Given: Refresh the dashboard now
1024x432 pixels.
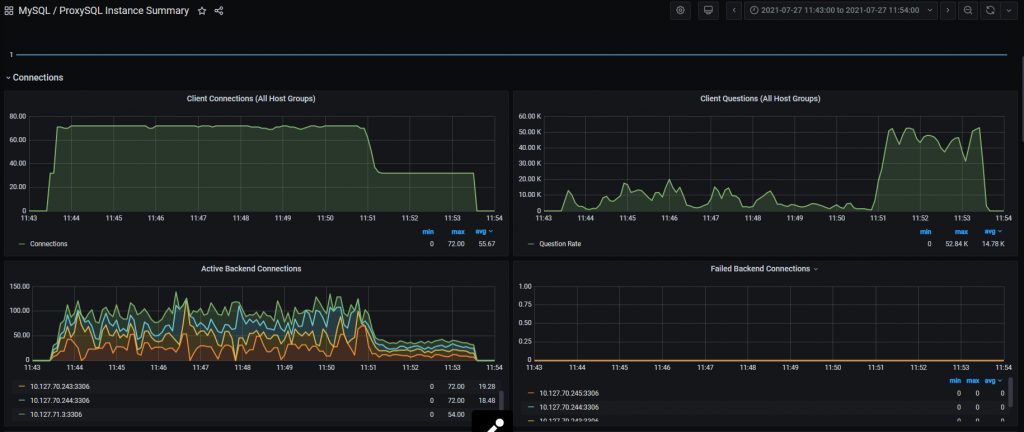Looking at the screenshot, I should tap(991, 10).
